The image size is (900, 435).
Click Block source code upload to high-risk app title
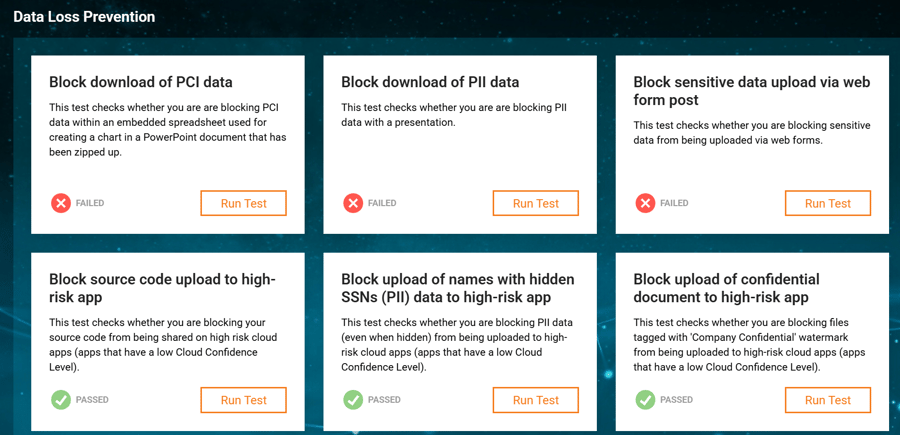(163, 288)
